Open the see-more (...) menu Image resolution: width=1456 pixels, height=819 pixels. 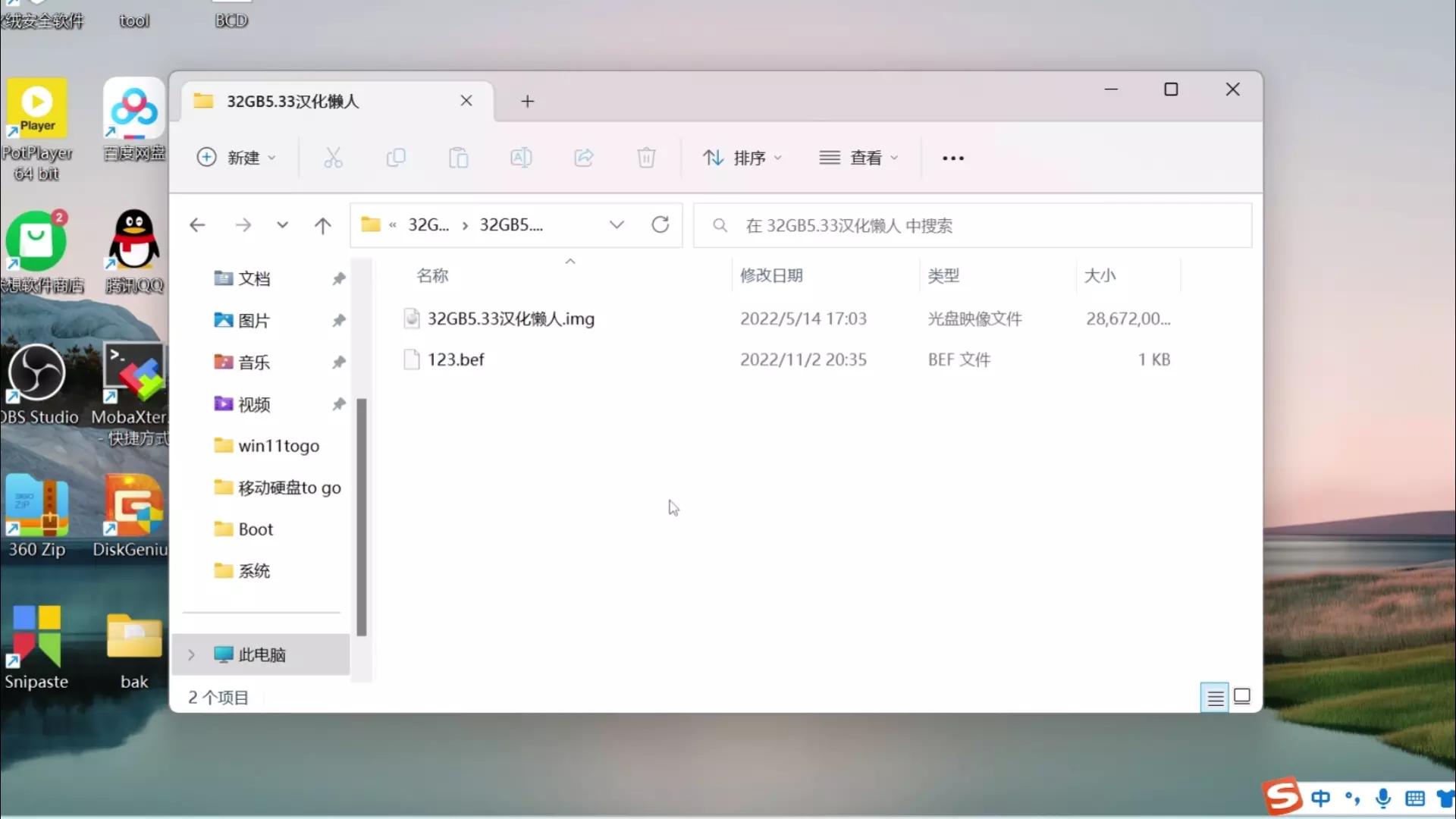coord(952,157)
